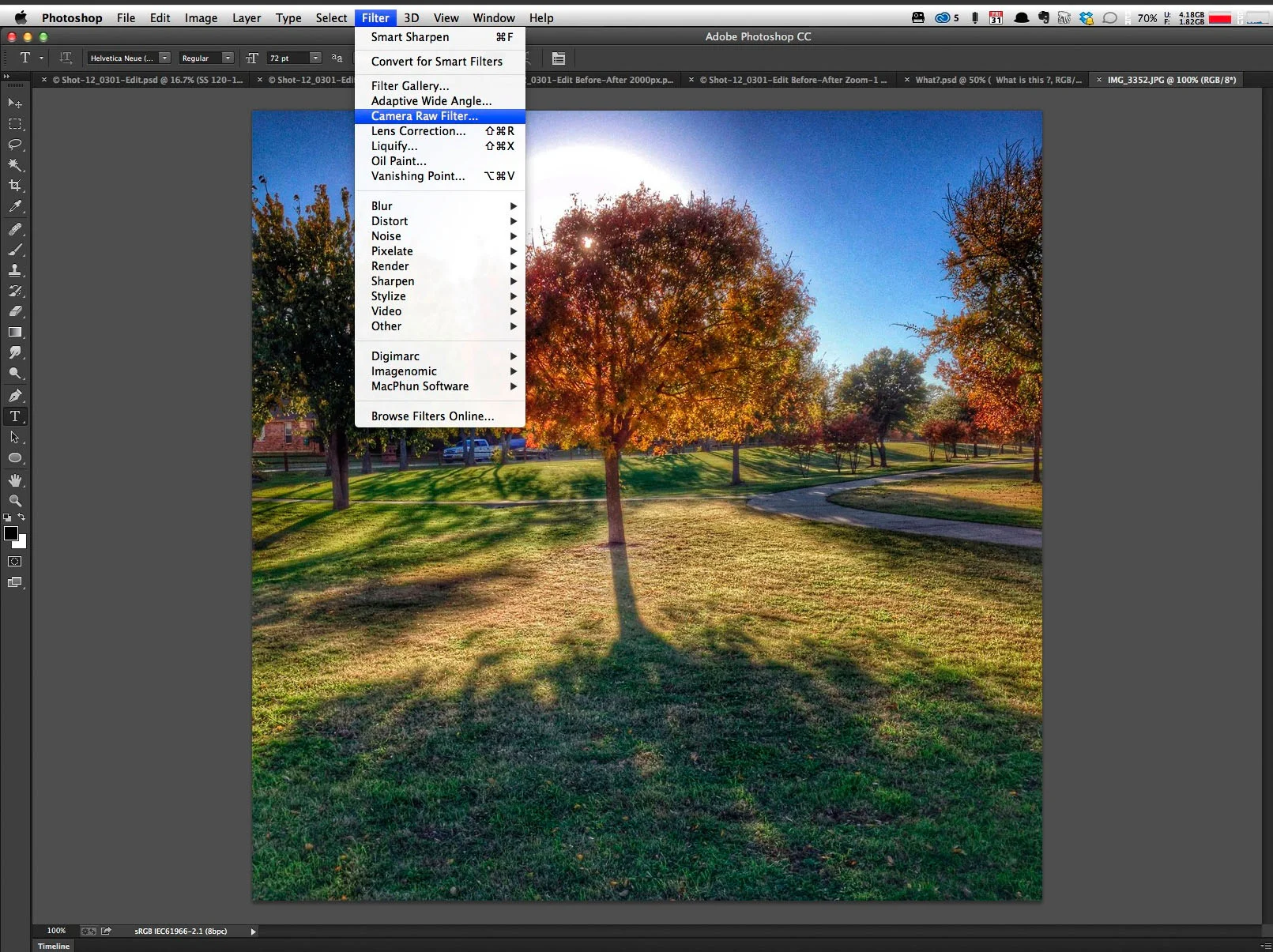Open the font family dropdown
Image resolution: width=1273 pixels, height=952 pixels.
(164, 58)
